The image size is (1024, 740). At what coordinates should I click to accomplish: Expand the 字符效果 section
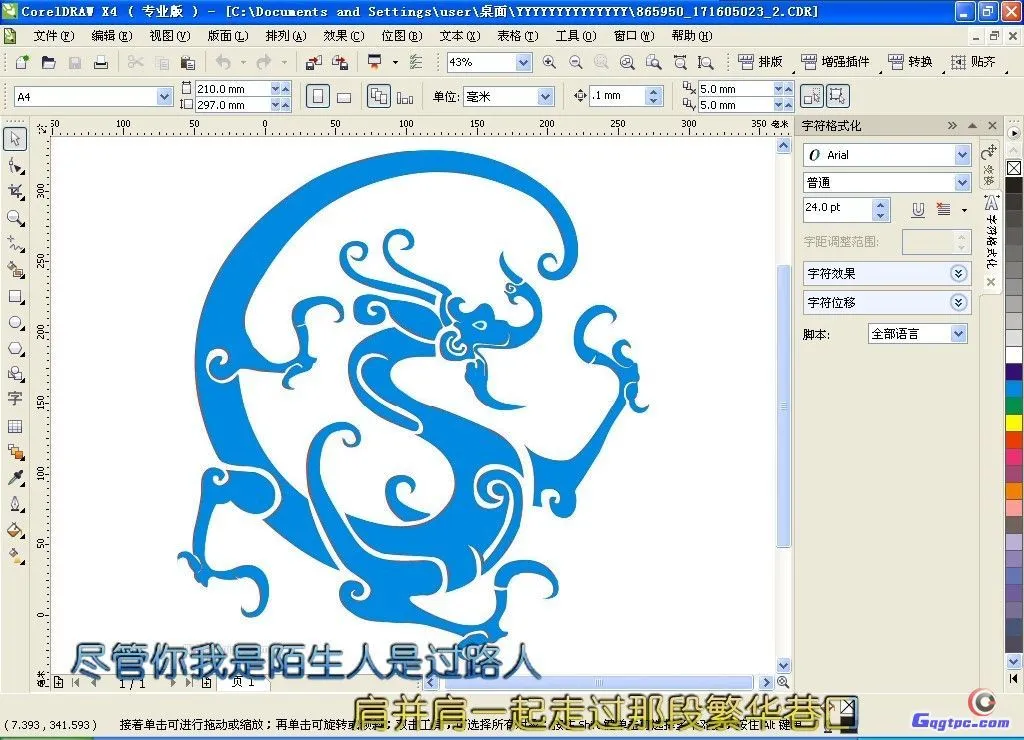pos(958,273)
